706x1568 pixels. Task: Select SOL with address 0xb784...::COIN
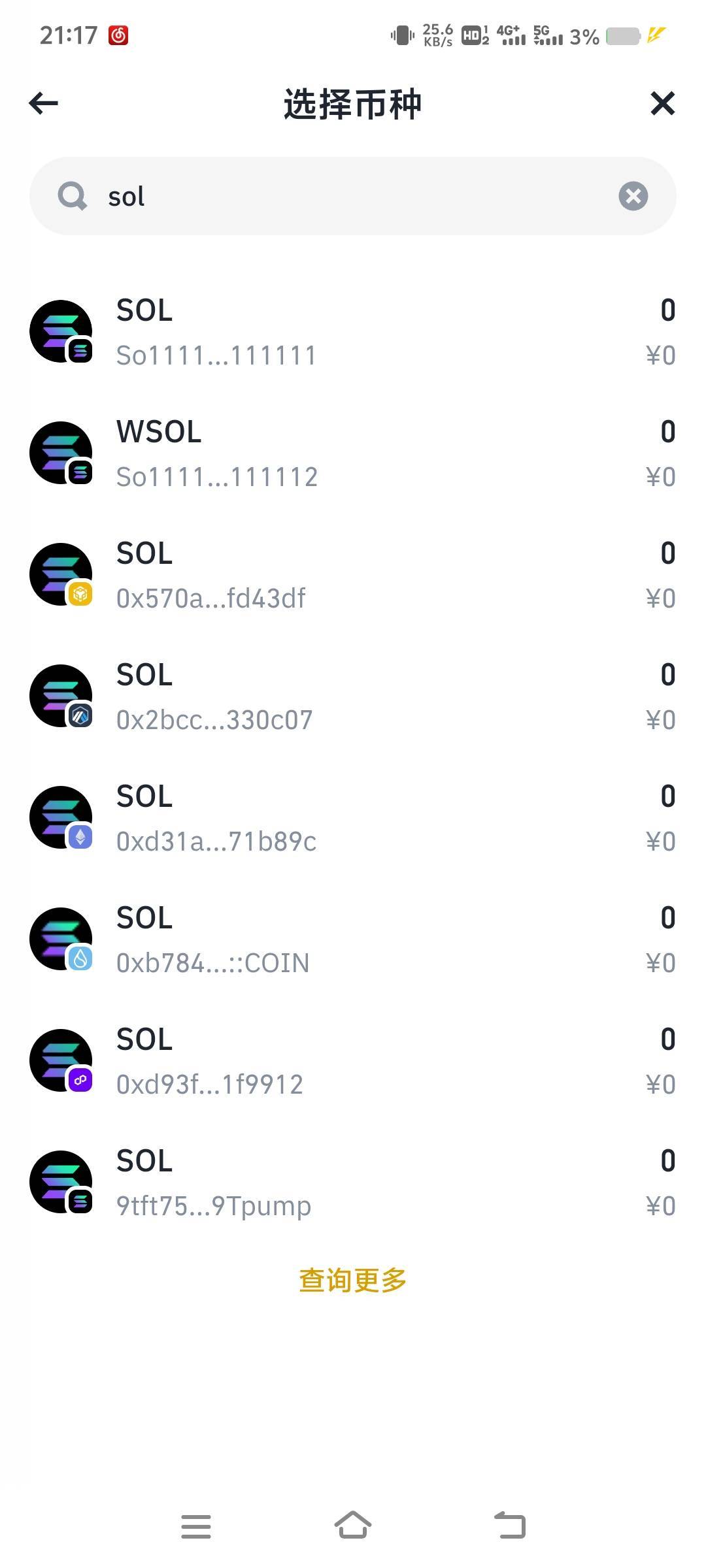coord(353,939)
